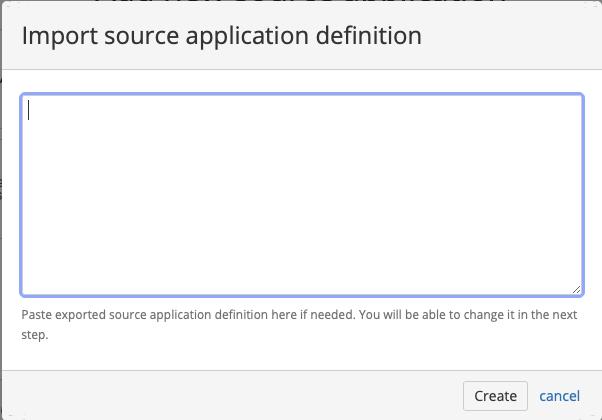
Task: Click the top-right corner inside the text area
Action: point(572,103)
